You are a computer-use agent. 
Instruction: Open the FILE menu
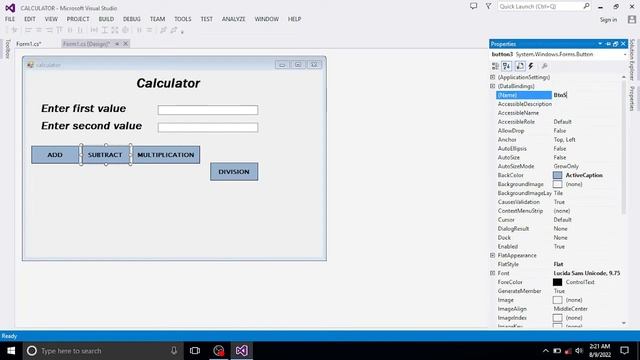tap(10, 19)
